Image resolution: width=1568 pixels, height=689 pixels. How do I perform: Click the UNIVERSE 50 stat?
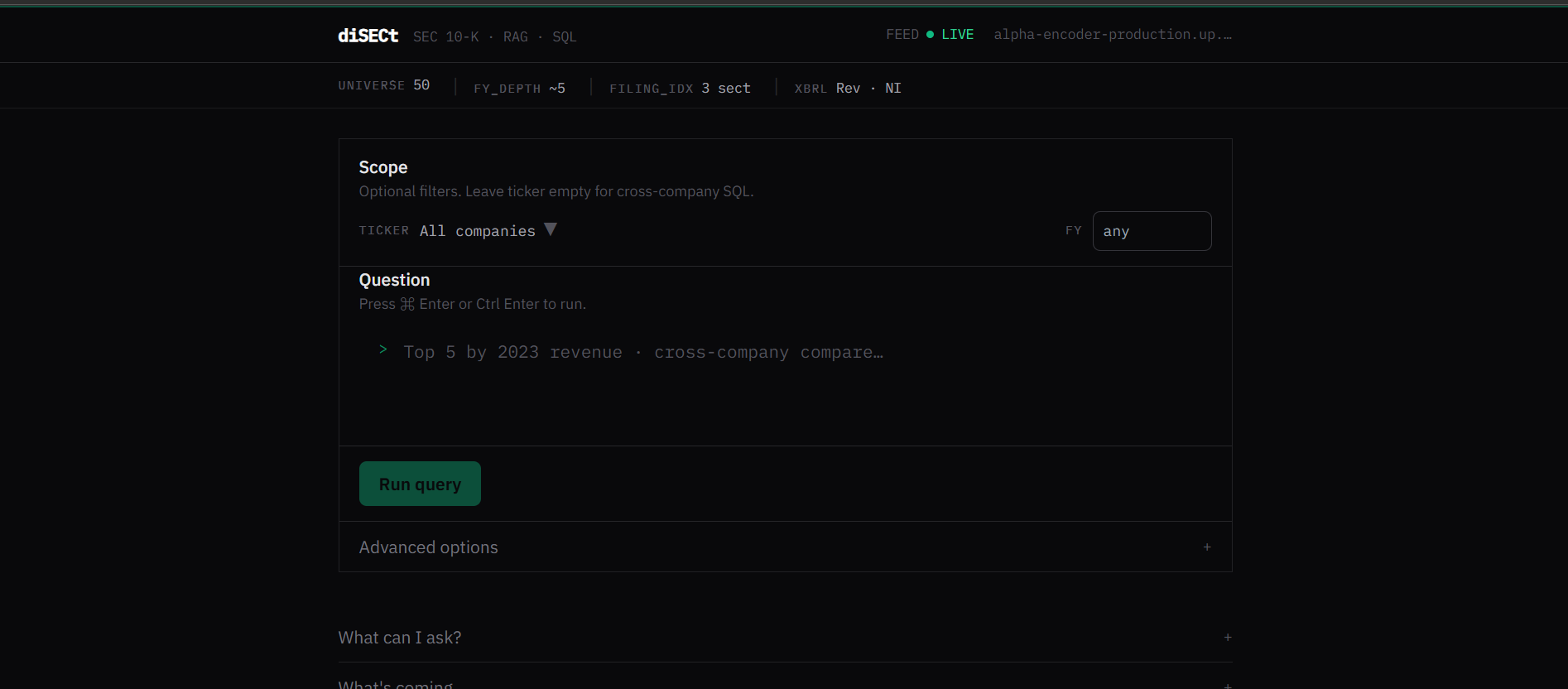384,85
